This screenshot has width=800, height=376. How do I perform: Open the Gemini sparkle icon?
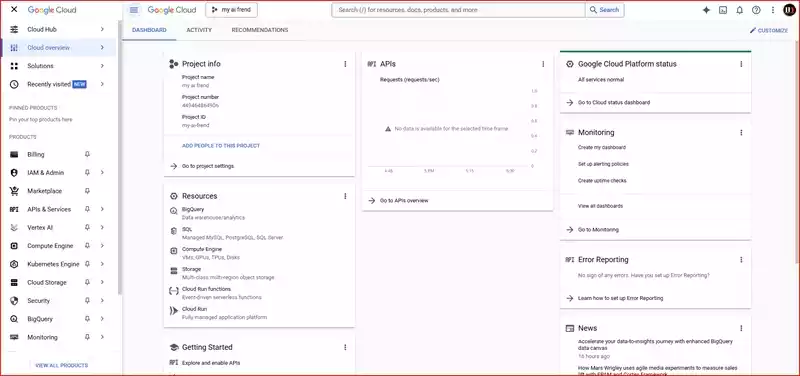pyautogui.click(x=706, y=10)
